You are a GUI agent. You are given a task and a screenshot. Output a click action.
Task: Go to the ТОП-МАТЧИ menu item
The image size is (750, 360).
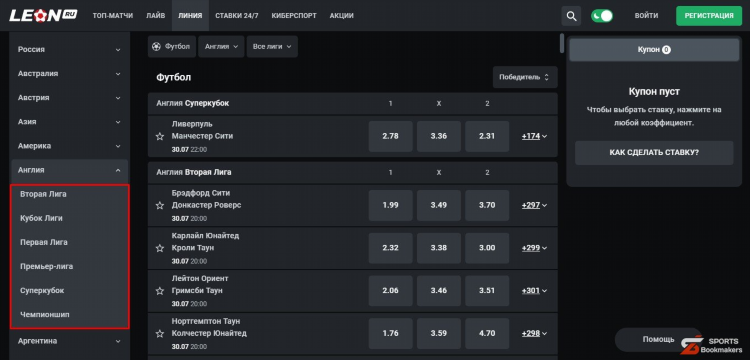click(113, 16)
